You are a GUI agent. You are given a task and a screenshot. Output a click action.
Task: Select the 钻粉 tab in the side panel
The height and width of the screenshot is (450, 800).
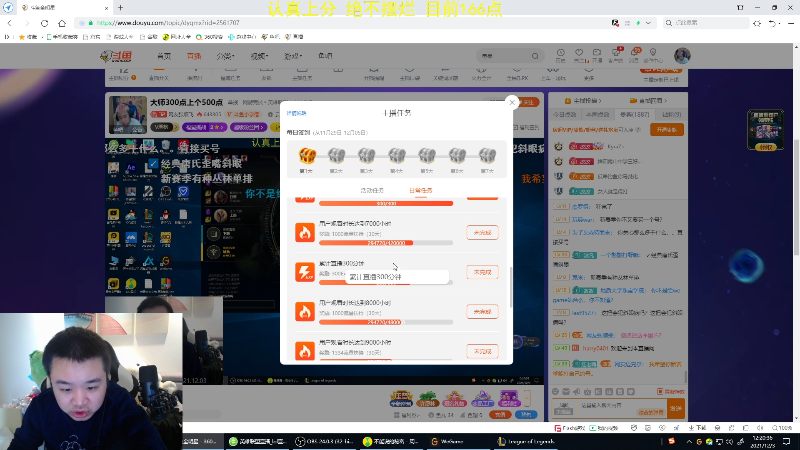coord(671,114)
